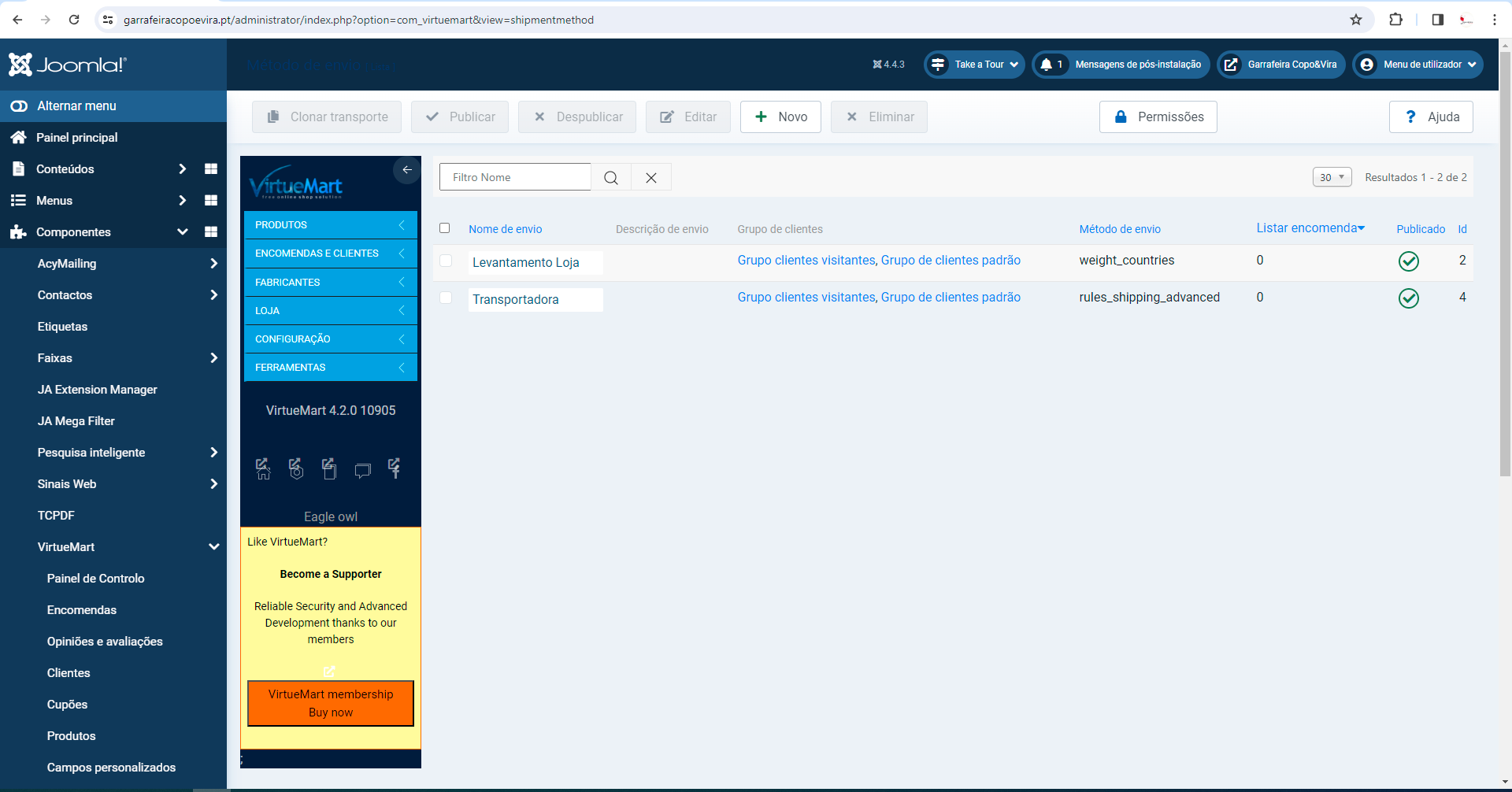Image resolution: width=1512 pixels, height=792 pixels.
Task: Click the Novo button
Action: click(x=780, y=117)
